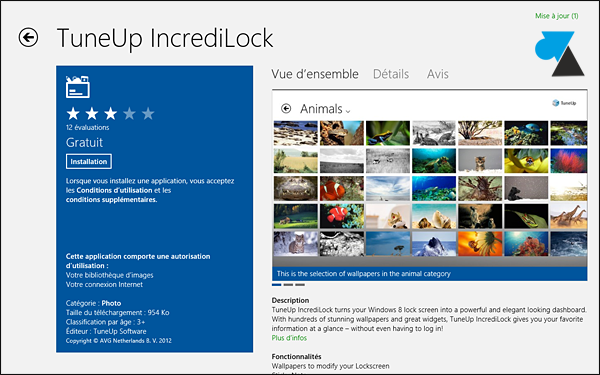Click the lynx in snow wallpaper thumbnail
The image size is (600, 375).
(295, 244)
